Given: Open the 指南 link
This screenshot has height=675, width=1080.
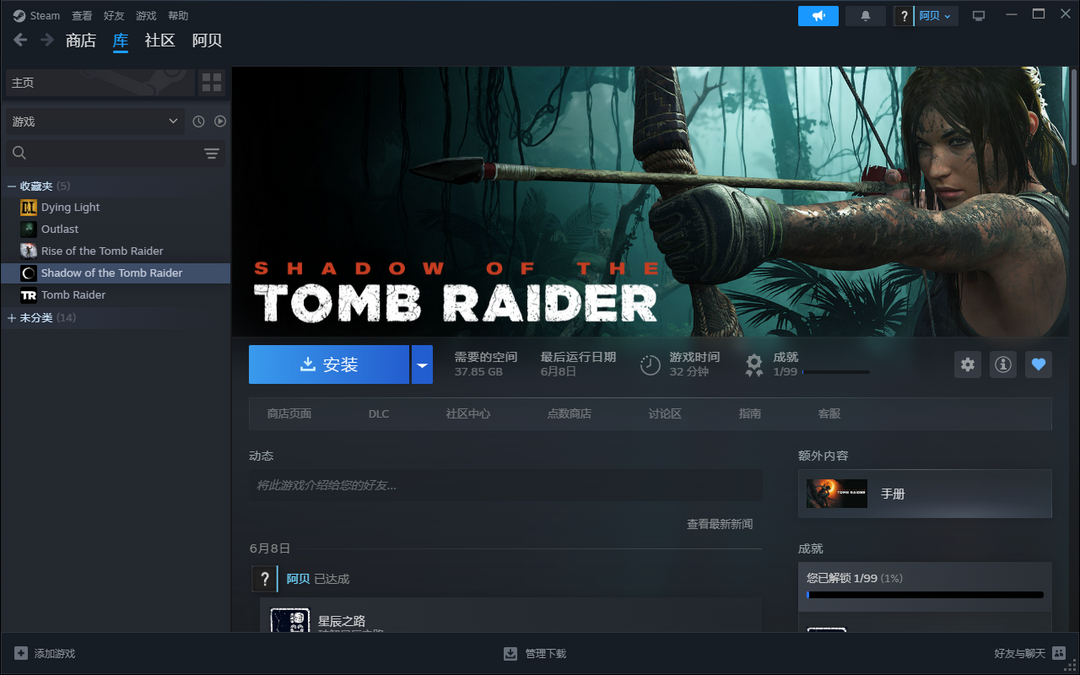Looking at the screenshot, I should click(749, 414).
